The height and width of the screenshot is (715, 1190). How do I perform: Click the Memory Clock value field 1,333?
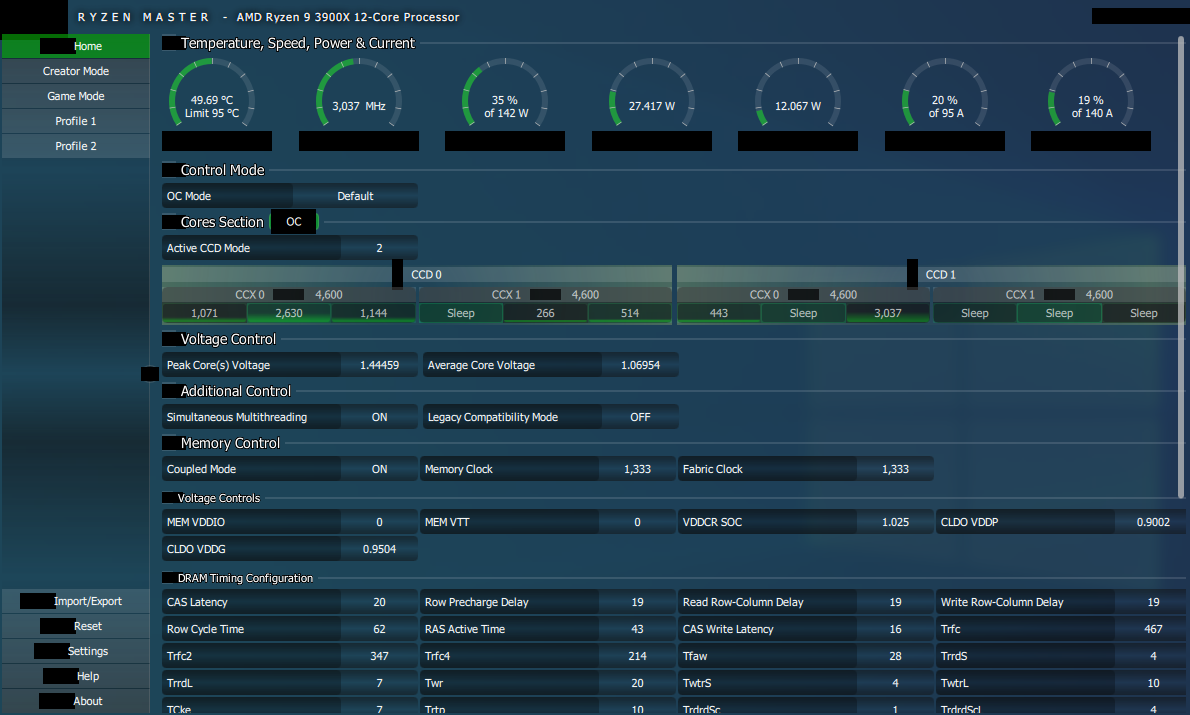[x=639, y=469]
